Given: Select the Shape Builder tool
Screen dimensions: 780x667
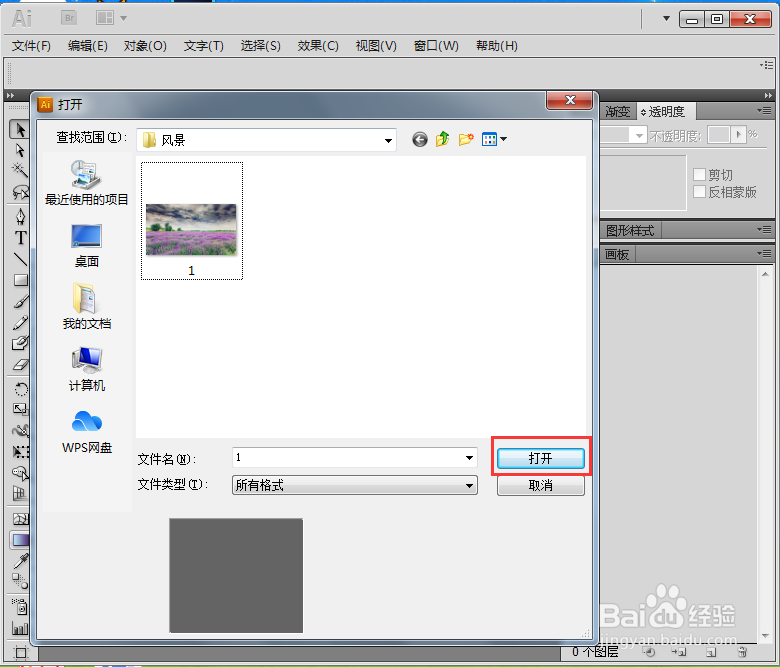Looking at the screenshot, I should (x=20, y=473).
